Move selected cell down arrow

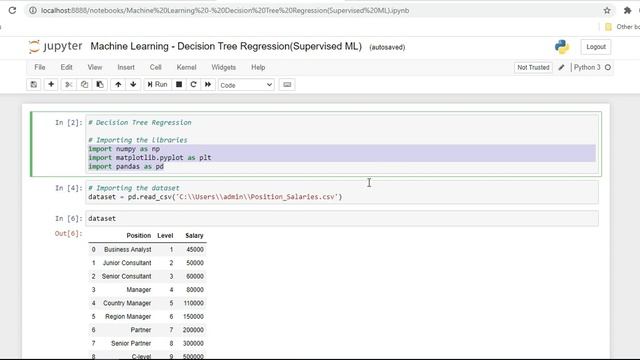[133, 84]
